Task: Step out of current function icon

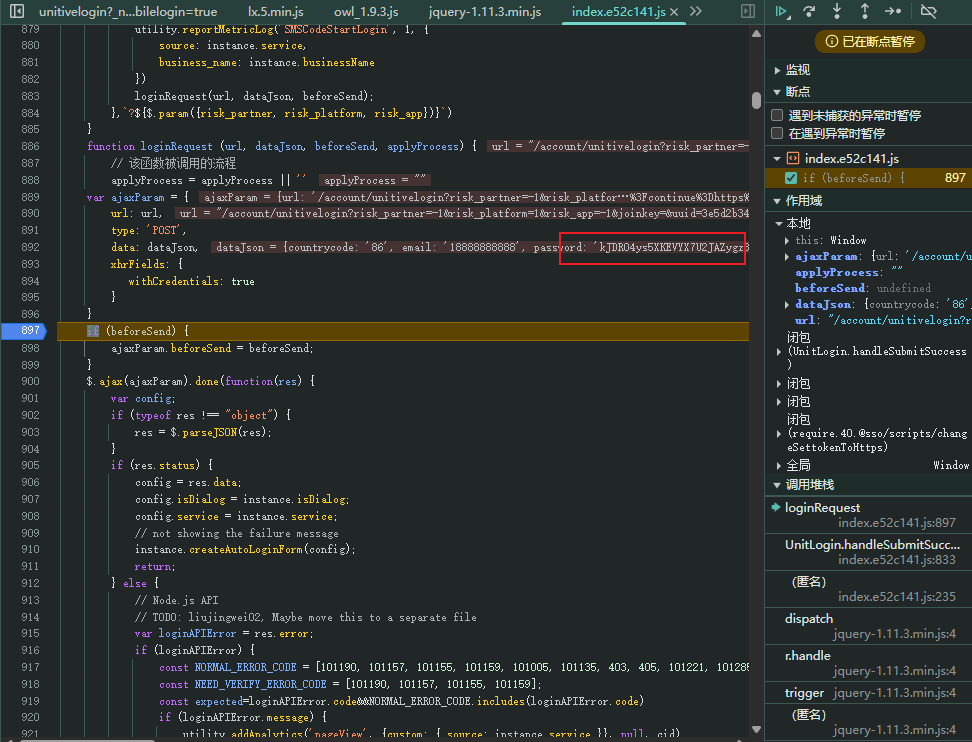Action: [865, 11]
